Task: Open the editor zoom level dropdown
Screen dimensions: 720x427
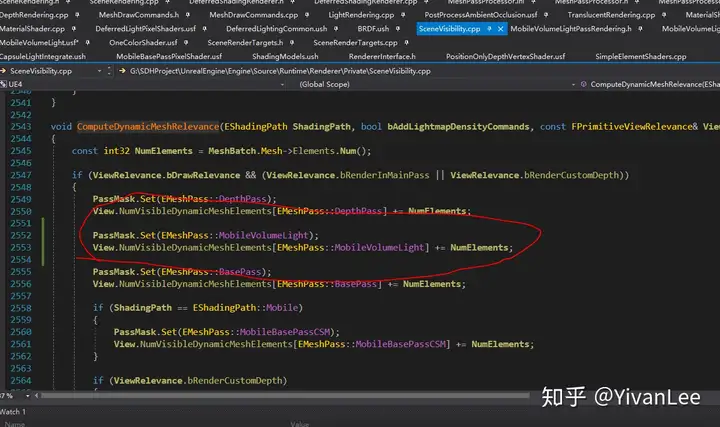Action: coord(28,395)
